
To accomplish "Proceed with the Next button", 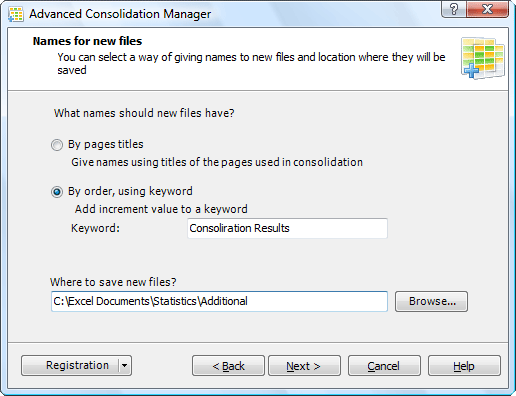I will (x=304, y=366).
